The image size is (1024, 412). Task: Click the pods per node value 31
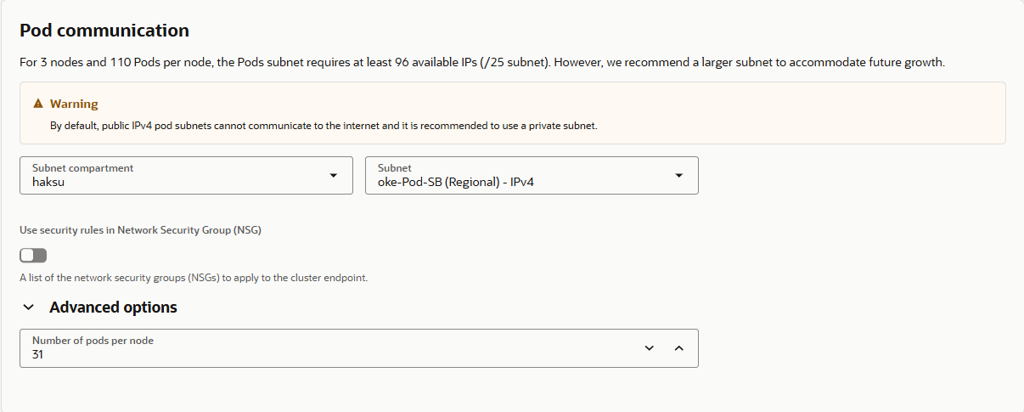(39, 354)
